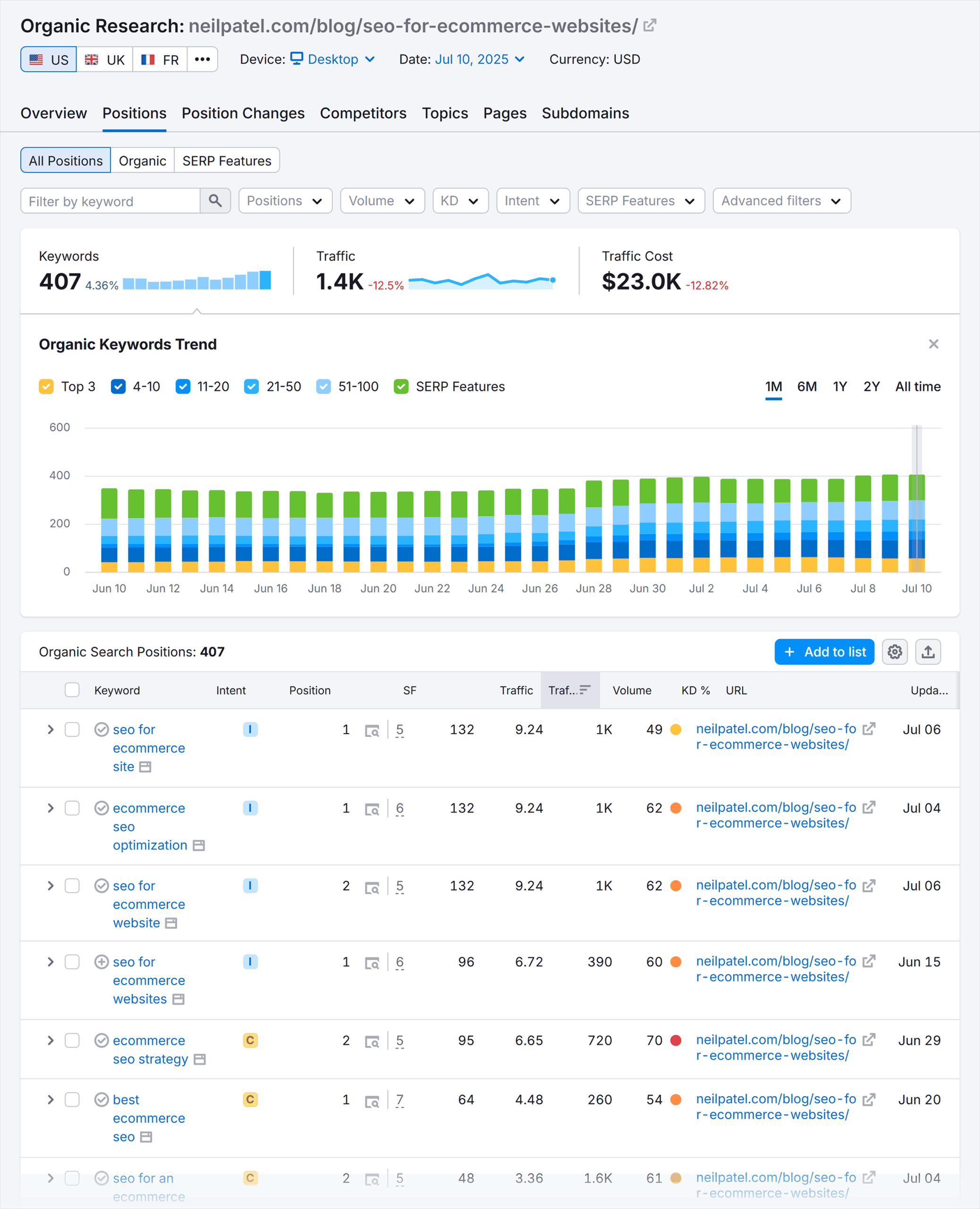This screenshot has width=980, height=1209.
Task: Switch to the Topics tab
Action: [x=445, y=113]
